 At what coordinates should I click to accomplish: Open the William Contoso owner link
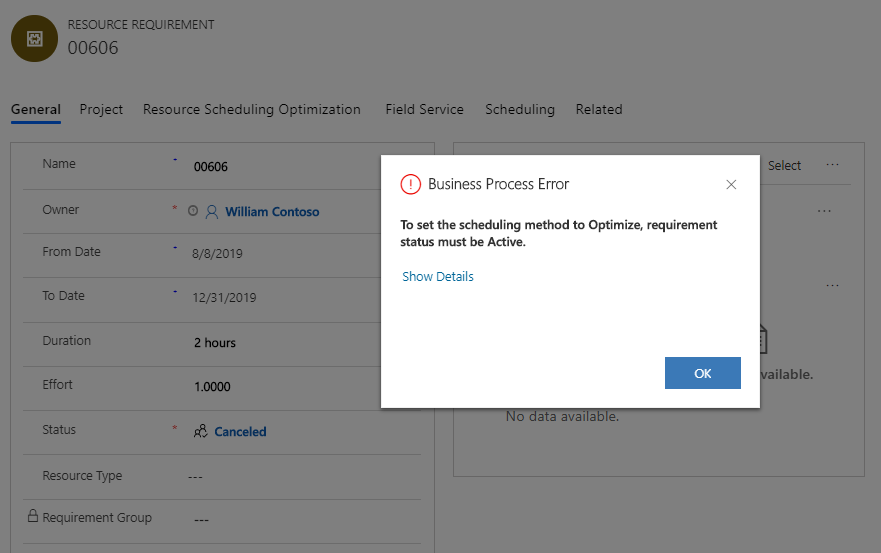pyautogui.click(x=272, y=212)
